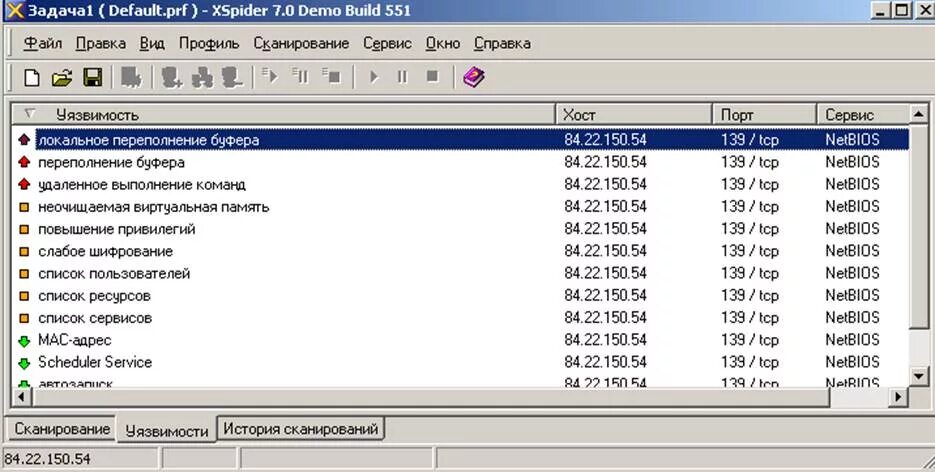The width and height of the screenshot is (935, 472).
Task: Toggle the sort triangle in the list header
Action: pos(29,114)
